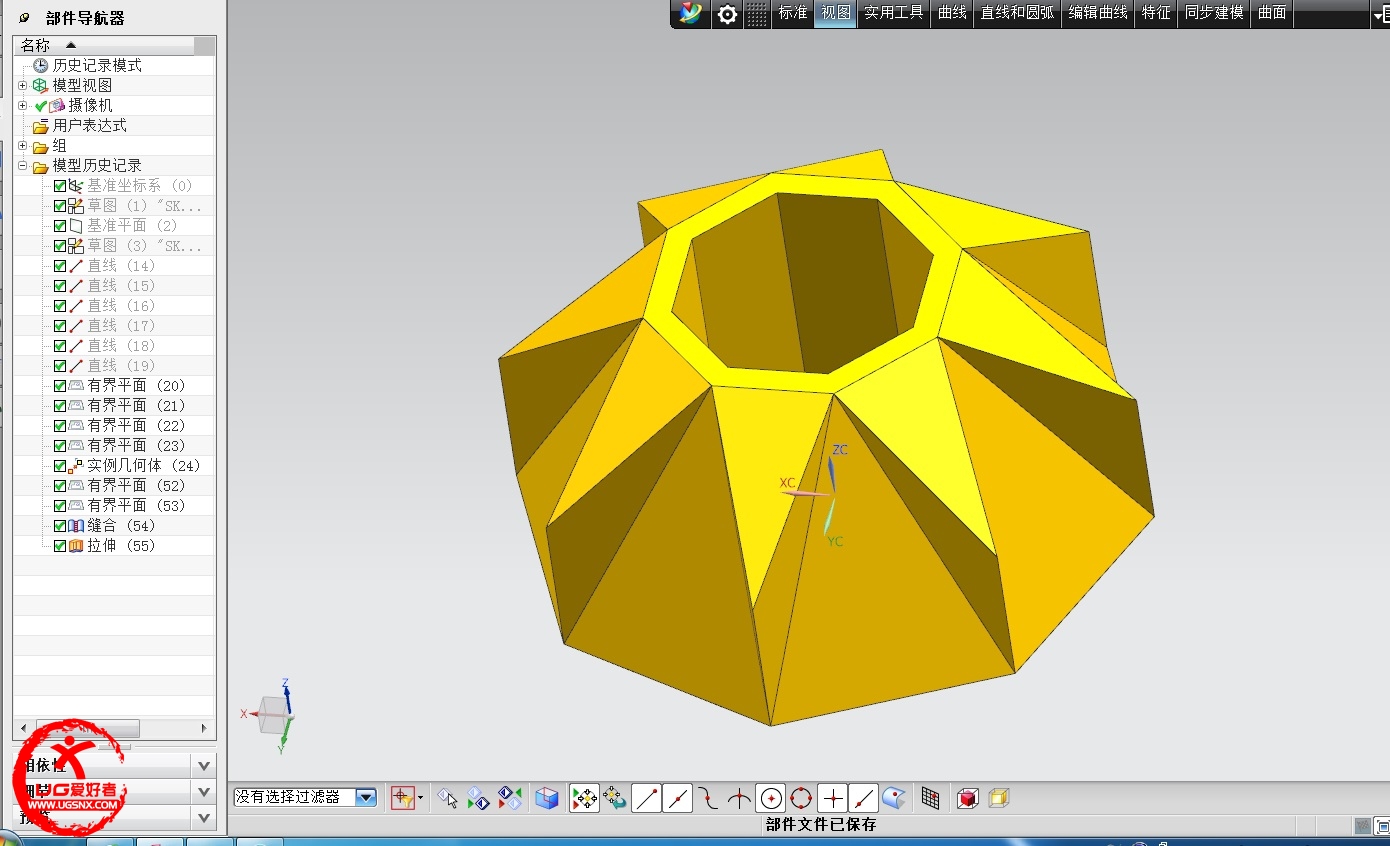Screen dimensions: 1390x846
Task: Select 用户表达式 folder in navigator
Action: tap(90, 125)
